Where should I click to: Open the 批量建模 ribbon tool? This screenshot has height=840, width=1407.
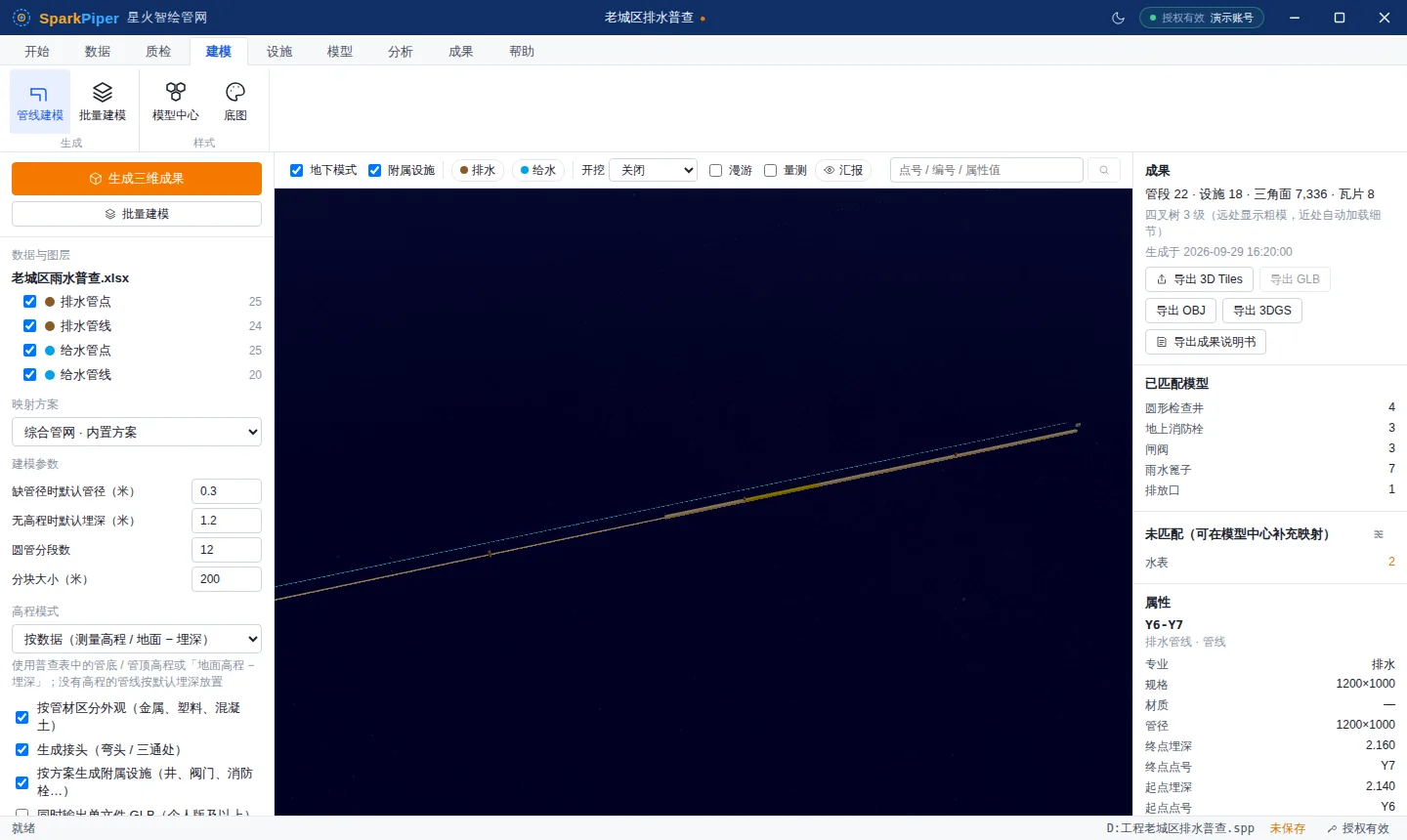[x=103, y=102]
